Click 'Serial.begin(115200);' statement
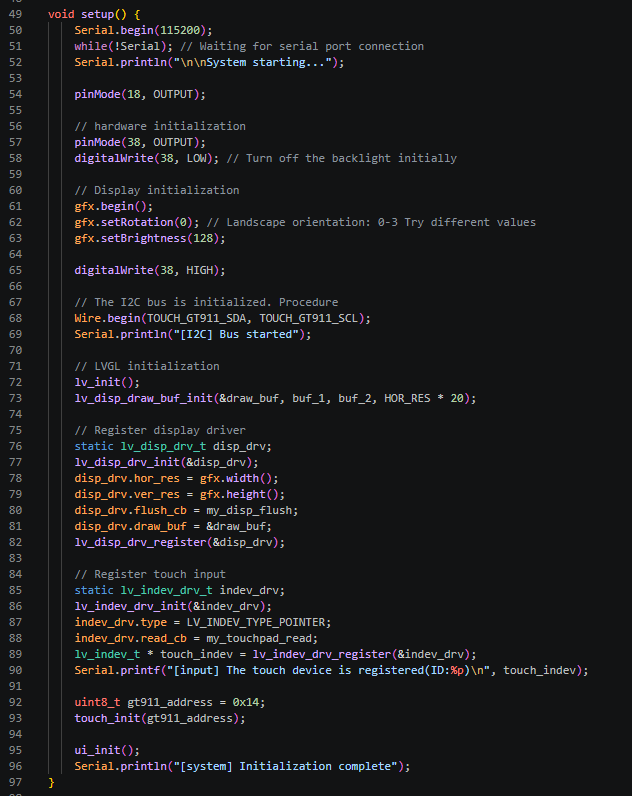This screenshot has width=632, height=796. click(x=144, y=30)
